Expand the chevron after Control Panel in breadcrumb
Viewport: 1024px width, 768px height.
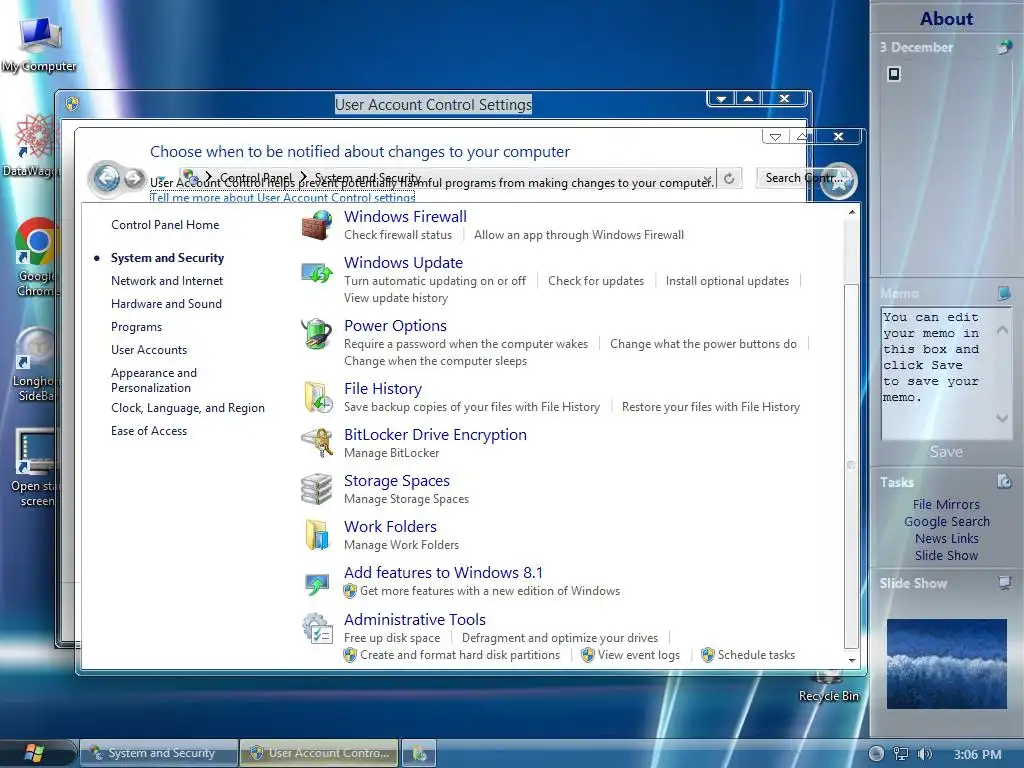point(303,176)
